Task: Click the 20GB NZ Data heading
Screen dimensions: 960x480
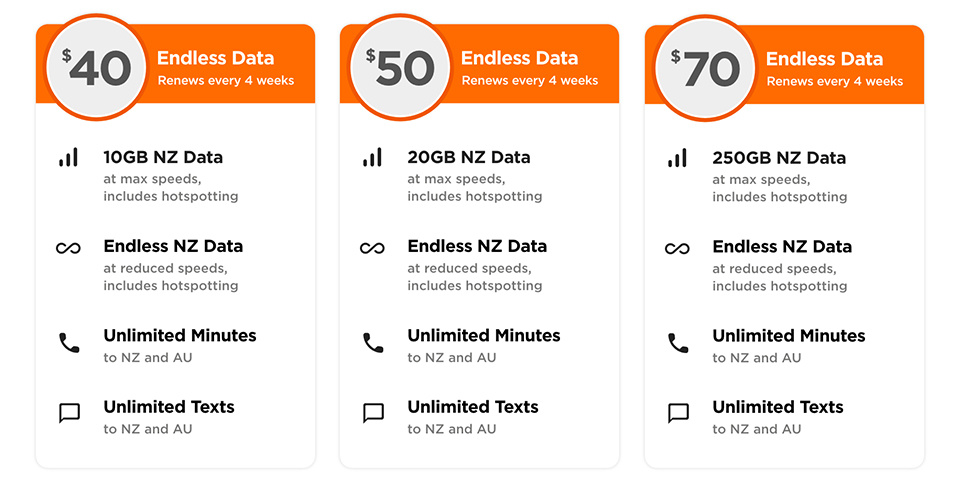Action: (x=469, y=157)
